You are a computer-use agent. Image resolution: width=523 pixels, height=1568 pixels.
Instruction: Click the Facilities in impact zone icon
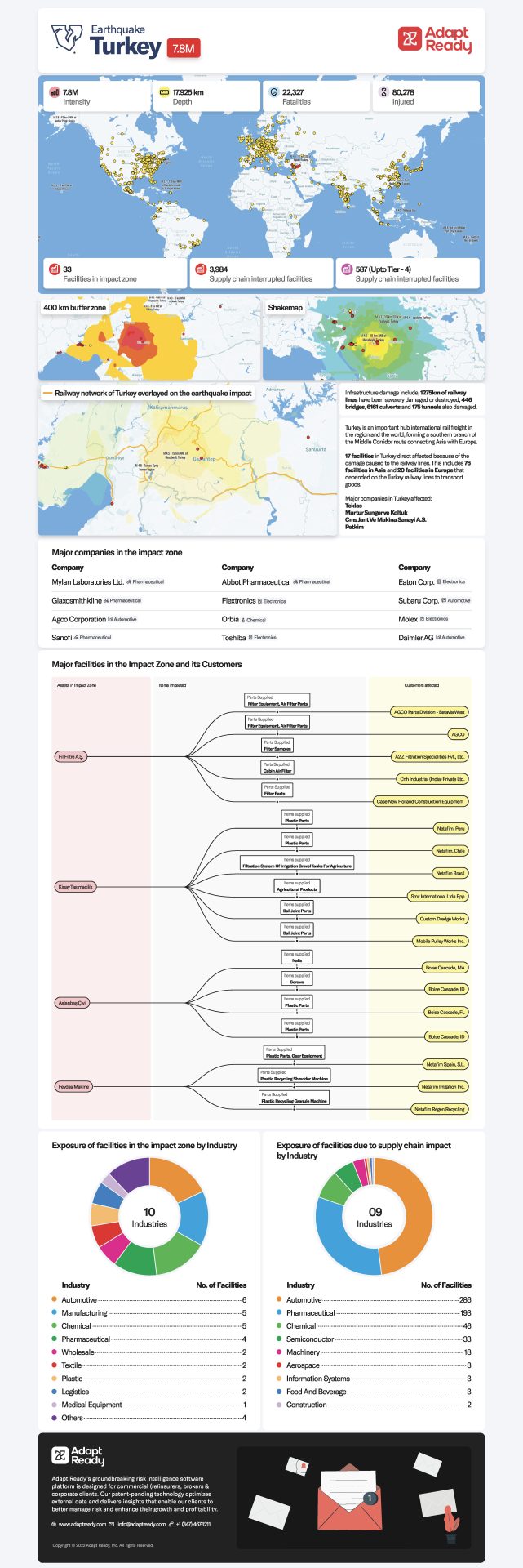[55, 269]
